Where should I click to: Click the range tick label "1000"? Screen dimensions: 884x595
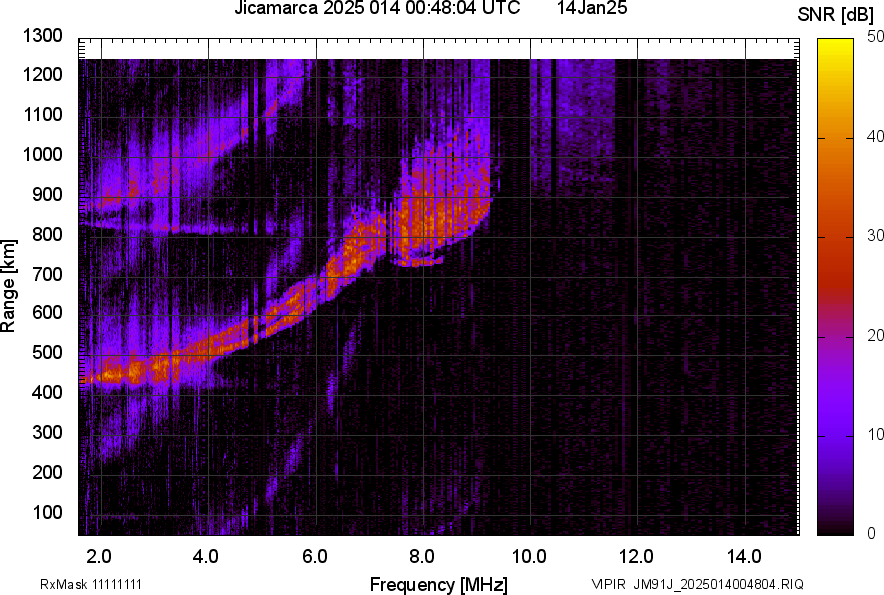[43, 154]
